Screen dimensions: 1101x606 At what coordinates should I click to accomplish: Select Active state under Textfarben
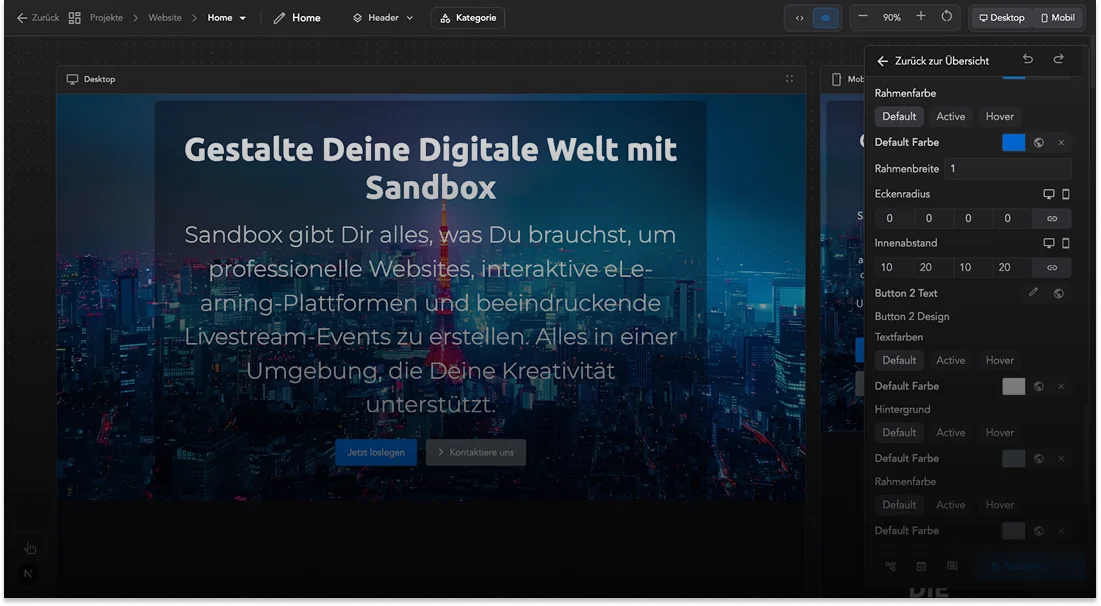pyautogui.click(x=951, y=360)
